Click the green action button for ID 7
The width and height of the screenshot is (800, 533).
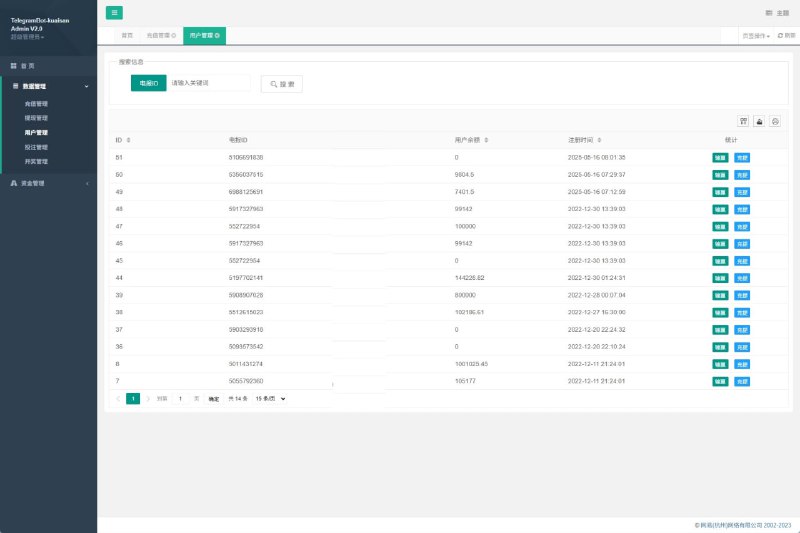tap(720, 382)
